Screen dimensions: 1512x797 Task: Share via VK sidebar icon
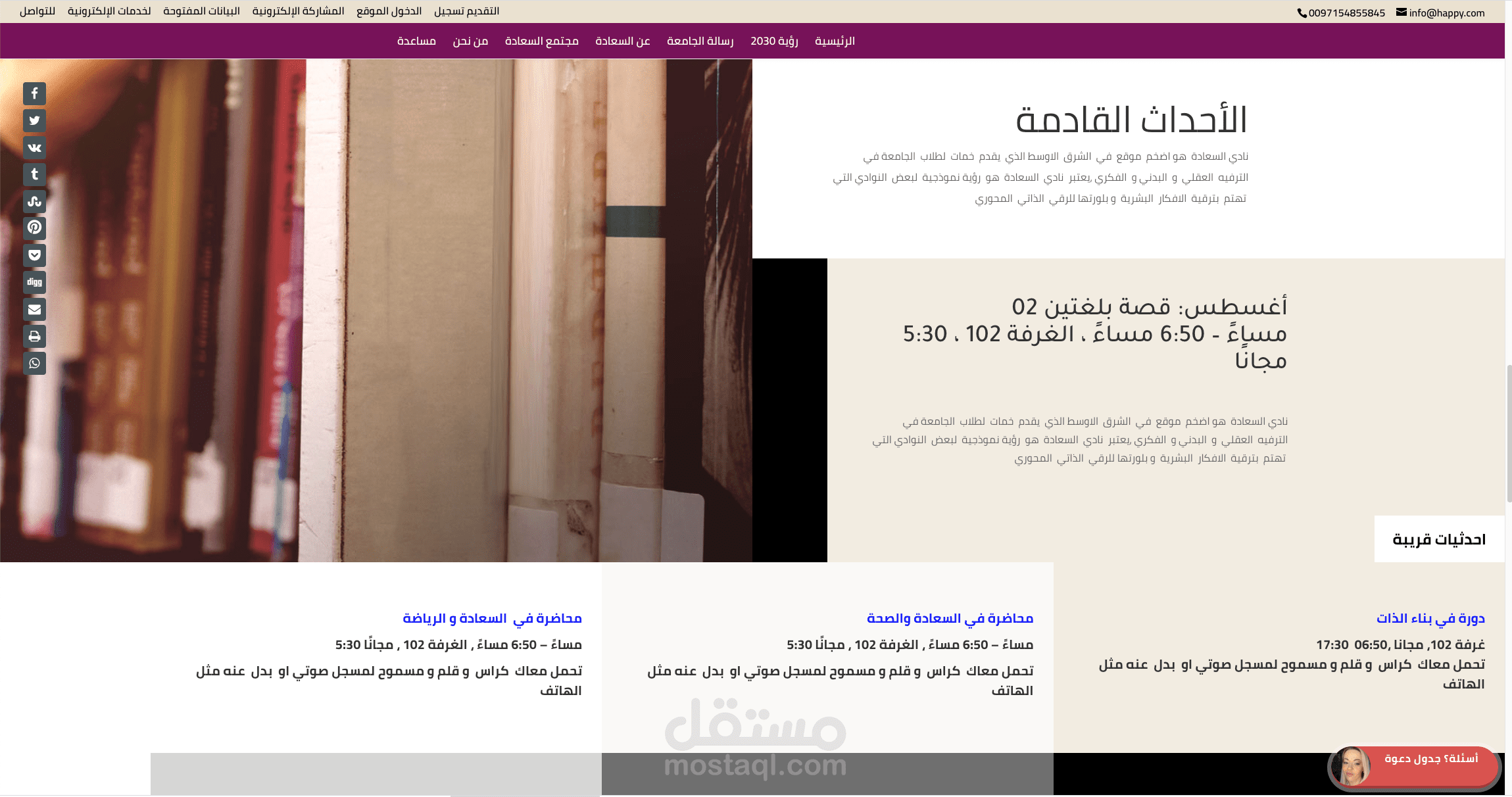click(34, 148)
